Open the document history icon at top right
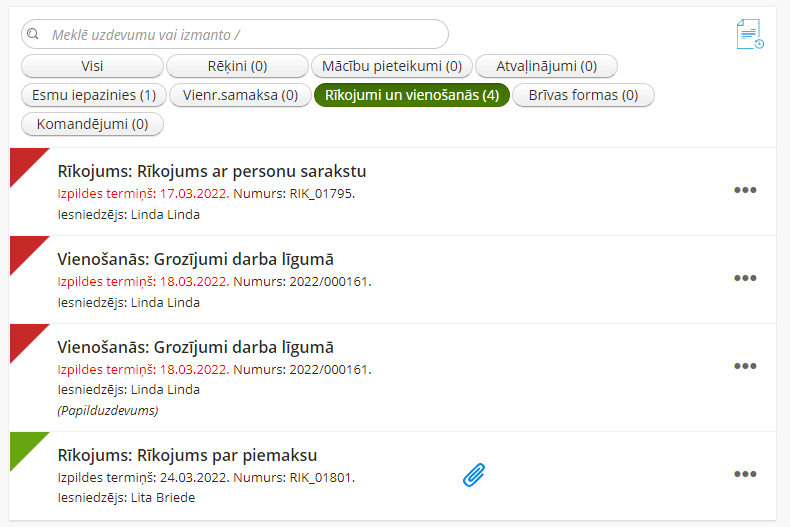The height and width of the screenshot is (527, 790). coord(750,34)
